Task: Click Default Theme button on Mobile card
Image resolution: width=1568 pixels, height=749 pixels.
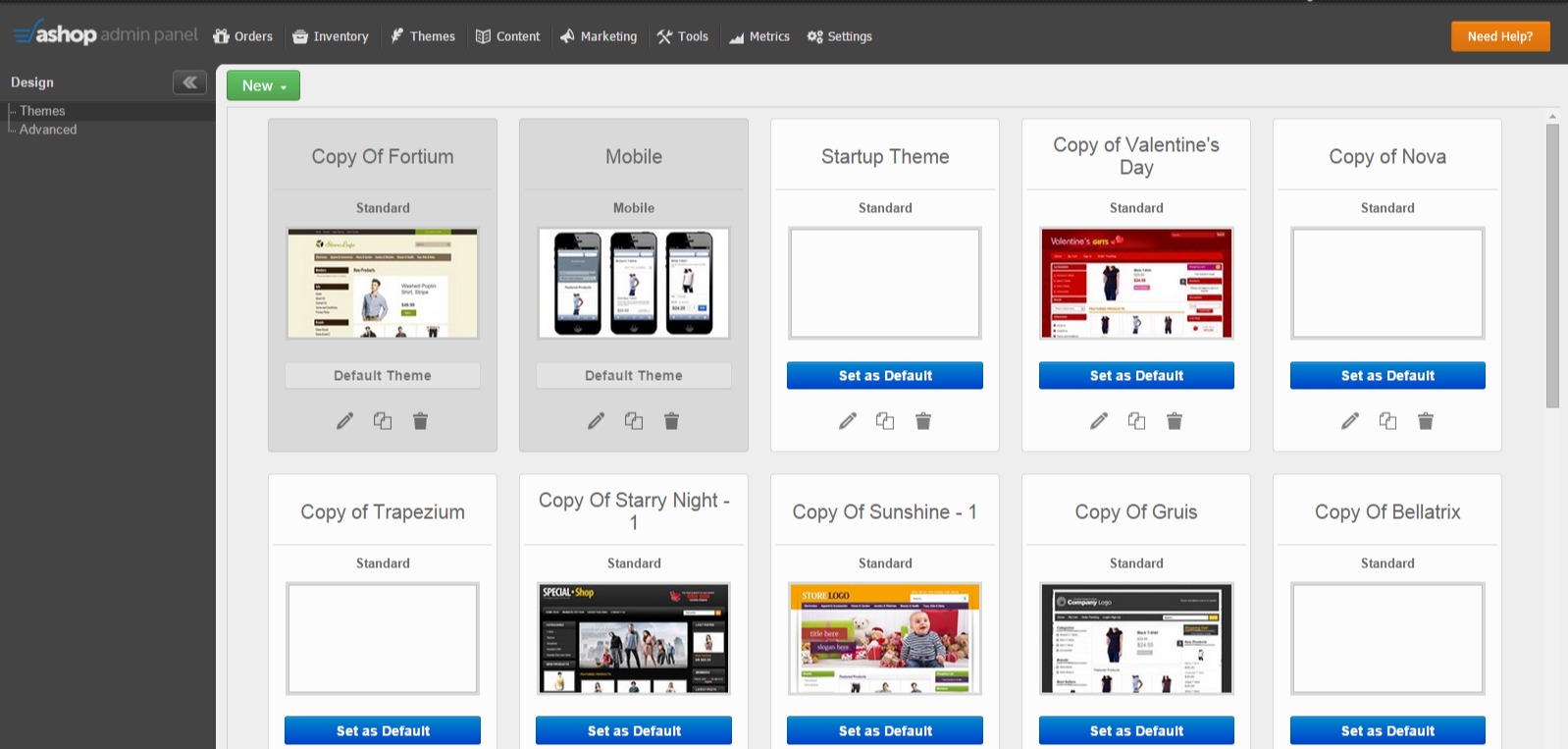Action: [634, 376]
